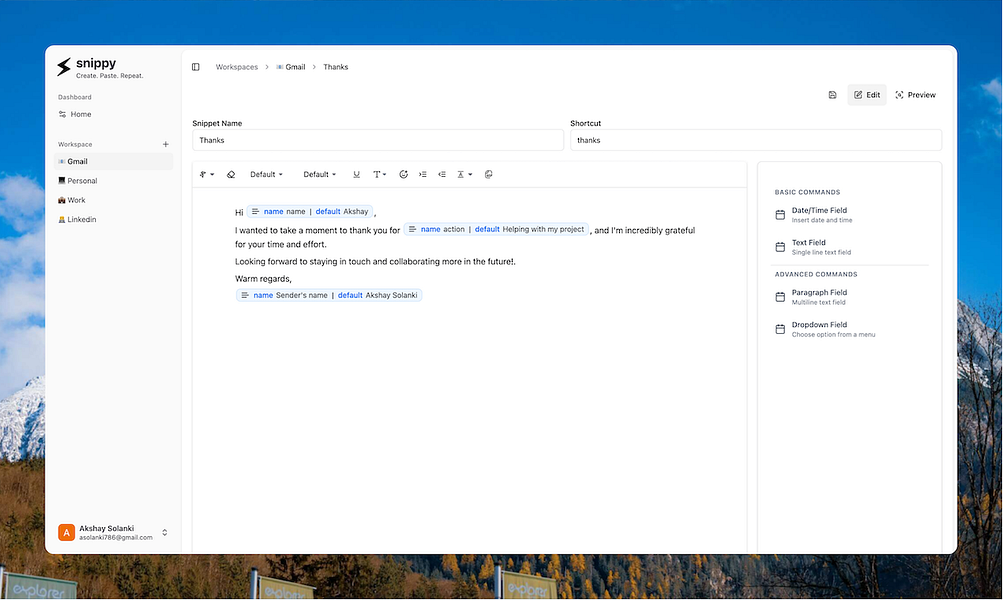Click the sticker icon at toolbar end

[489, 174]
